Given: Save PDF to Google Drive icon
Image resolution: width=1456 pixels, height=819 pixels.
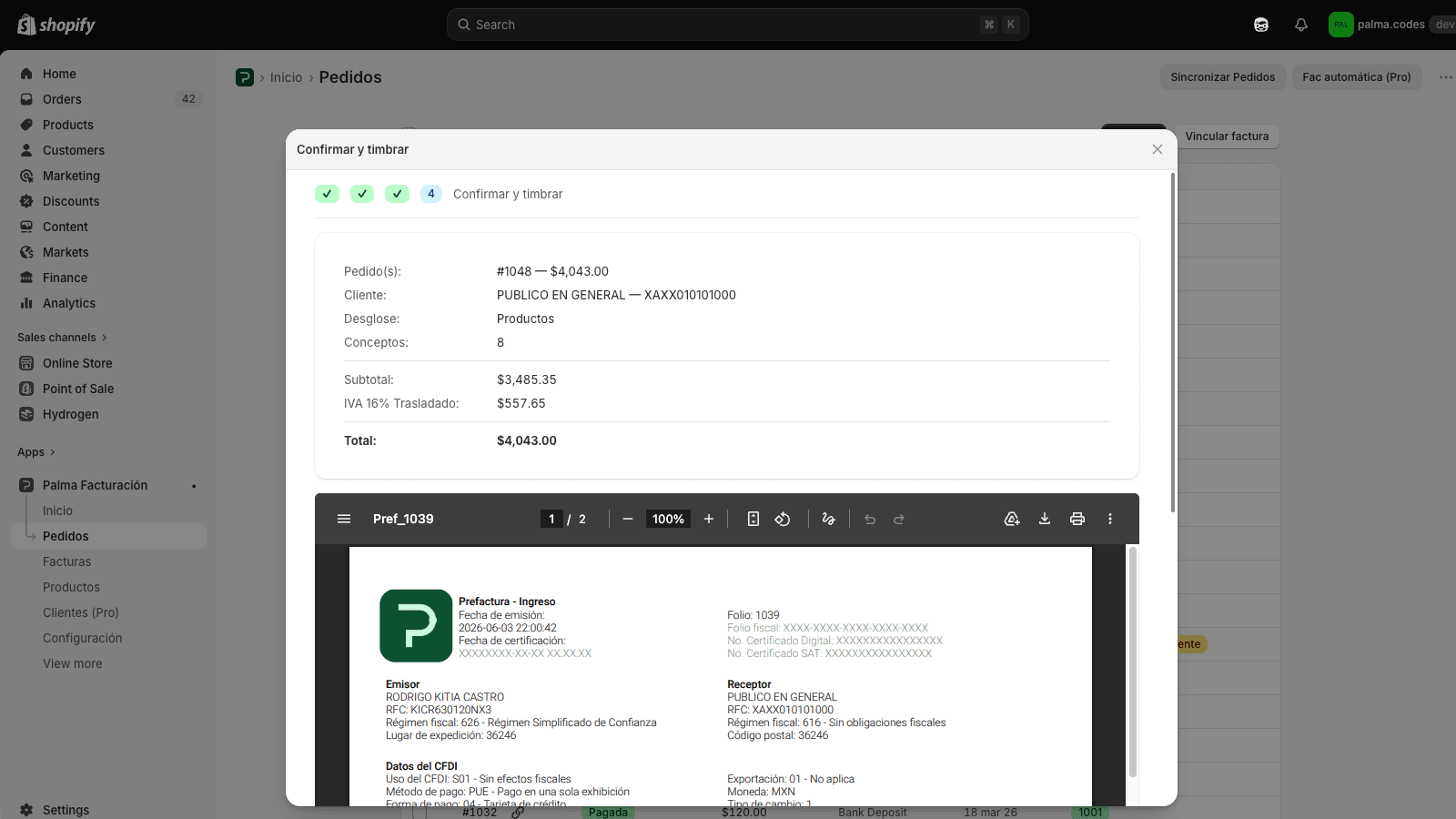Looking at the screenshot, I should [1012, 519].
